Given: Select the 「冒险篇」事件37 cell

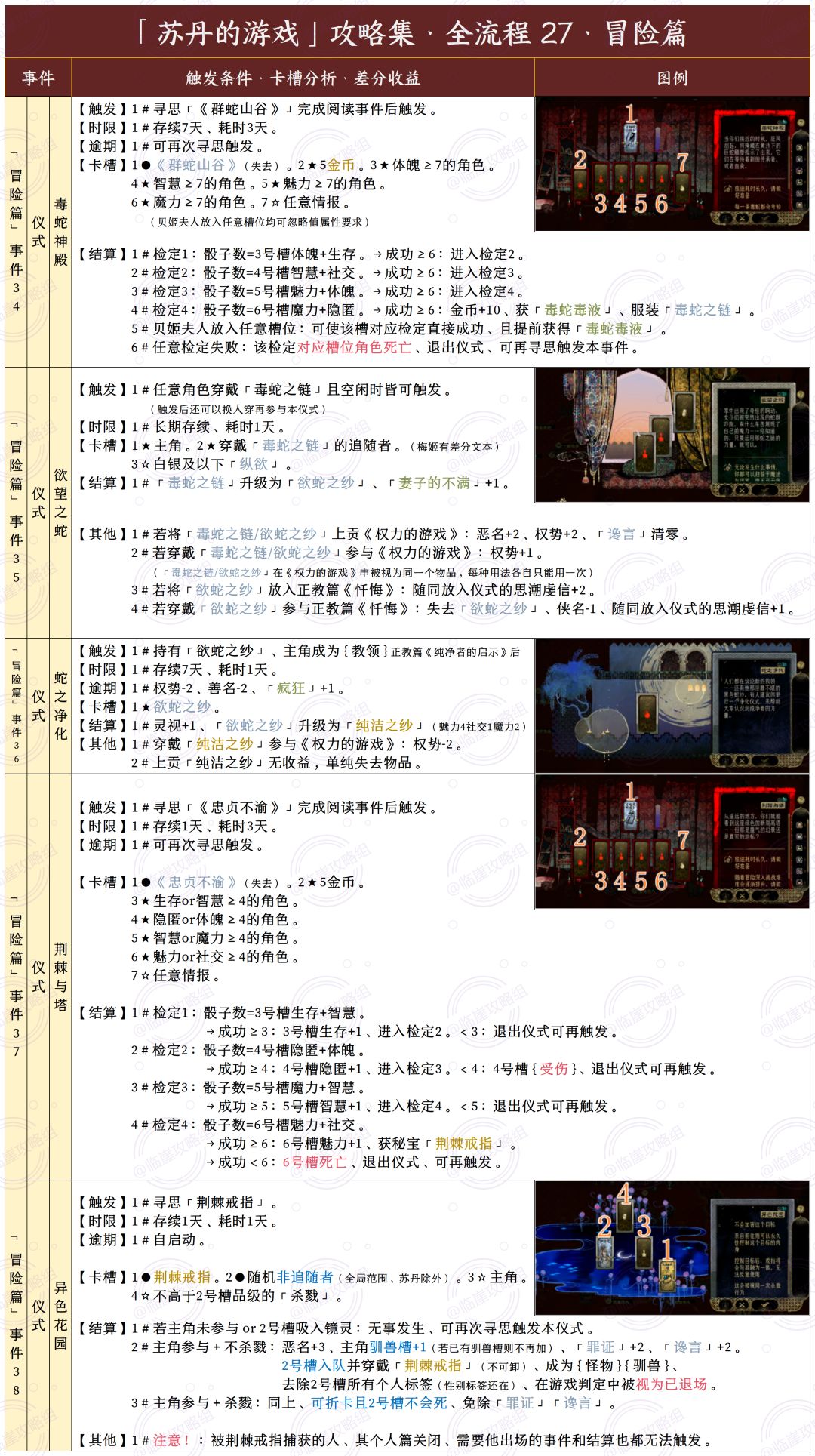Looking at the screenshot, I should tap(17, 977).
